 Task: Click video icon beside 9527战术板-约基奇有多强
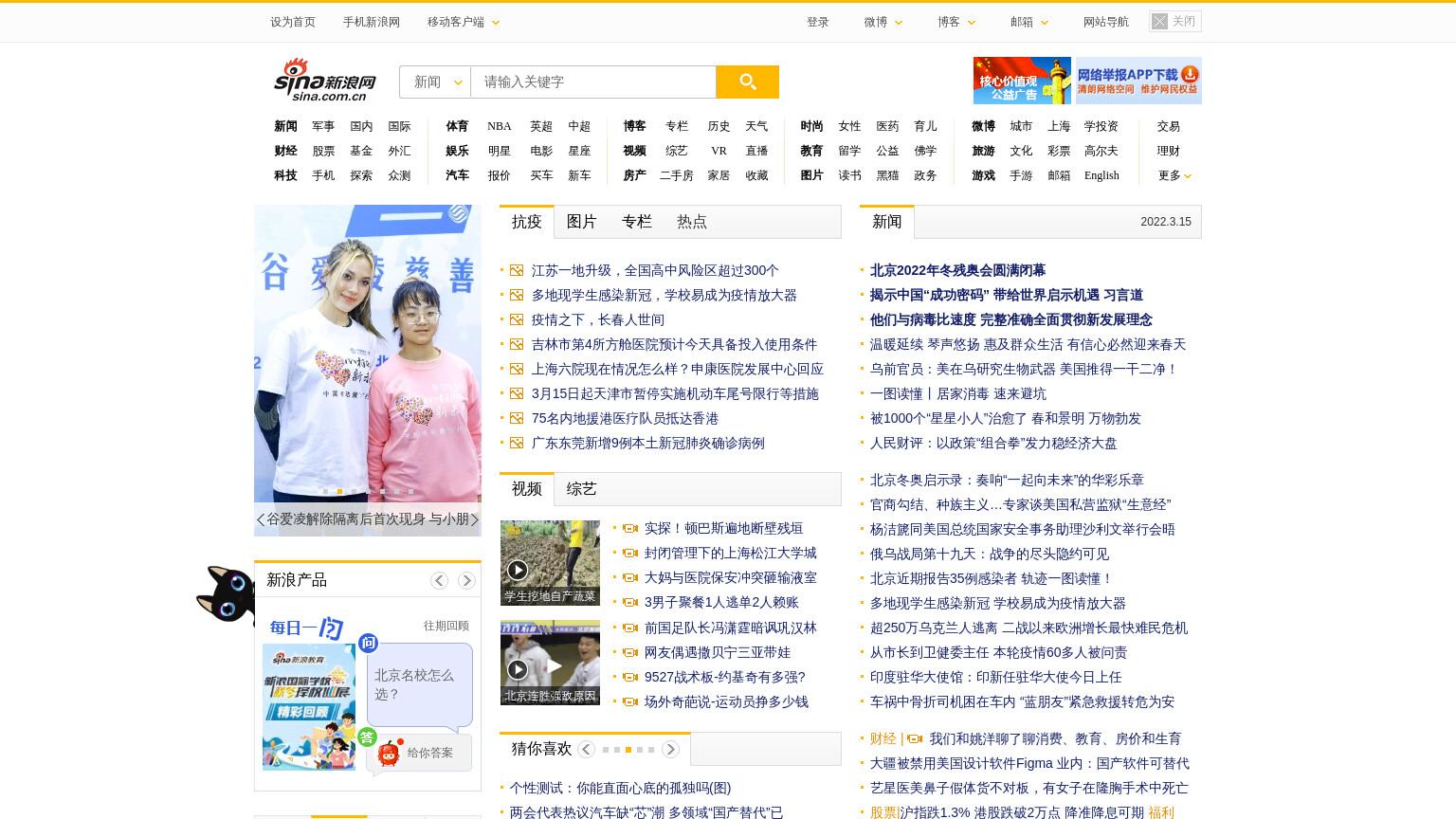pyautogui.click(x=630, y=677)
